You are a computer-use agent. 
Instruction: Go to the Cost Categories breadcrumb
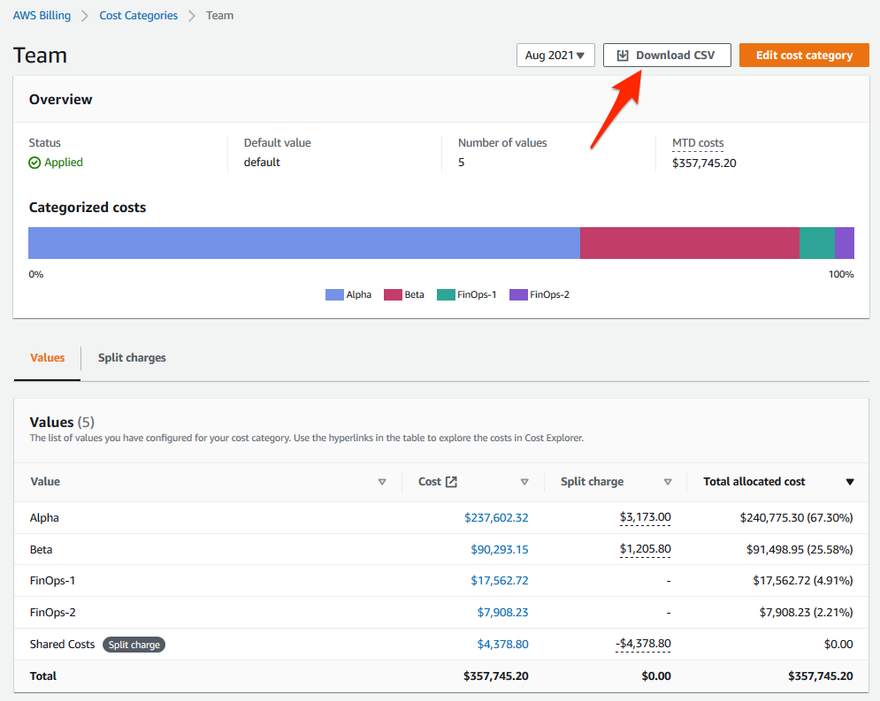(138, 16)
